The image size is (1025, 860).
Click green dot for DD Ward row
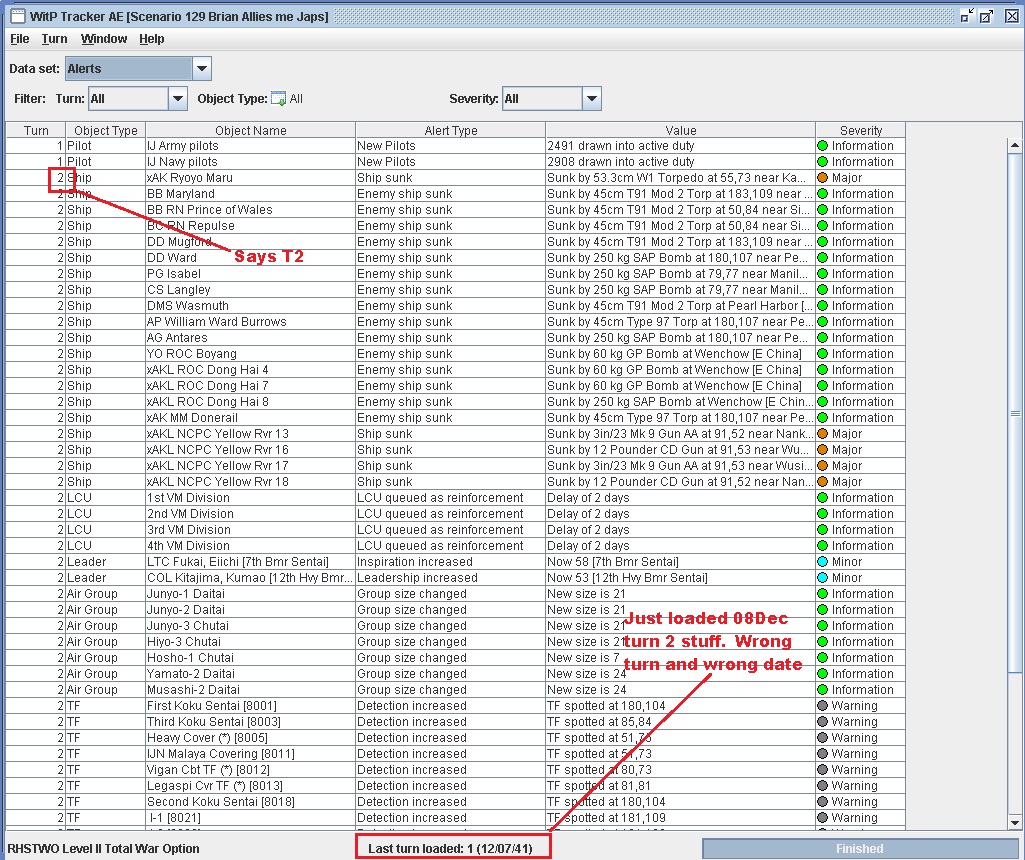[x=822, y=257]
